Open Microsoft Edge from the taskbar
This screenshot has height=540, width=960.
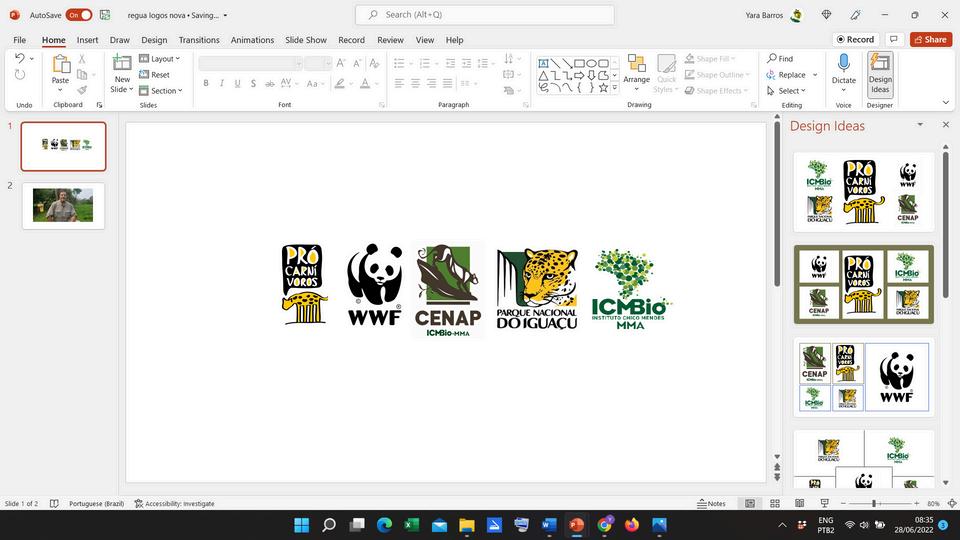coord(384,525)
